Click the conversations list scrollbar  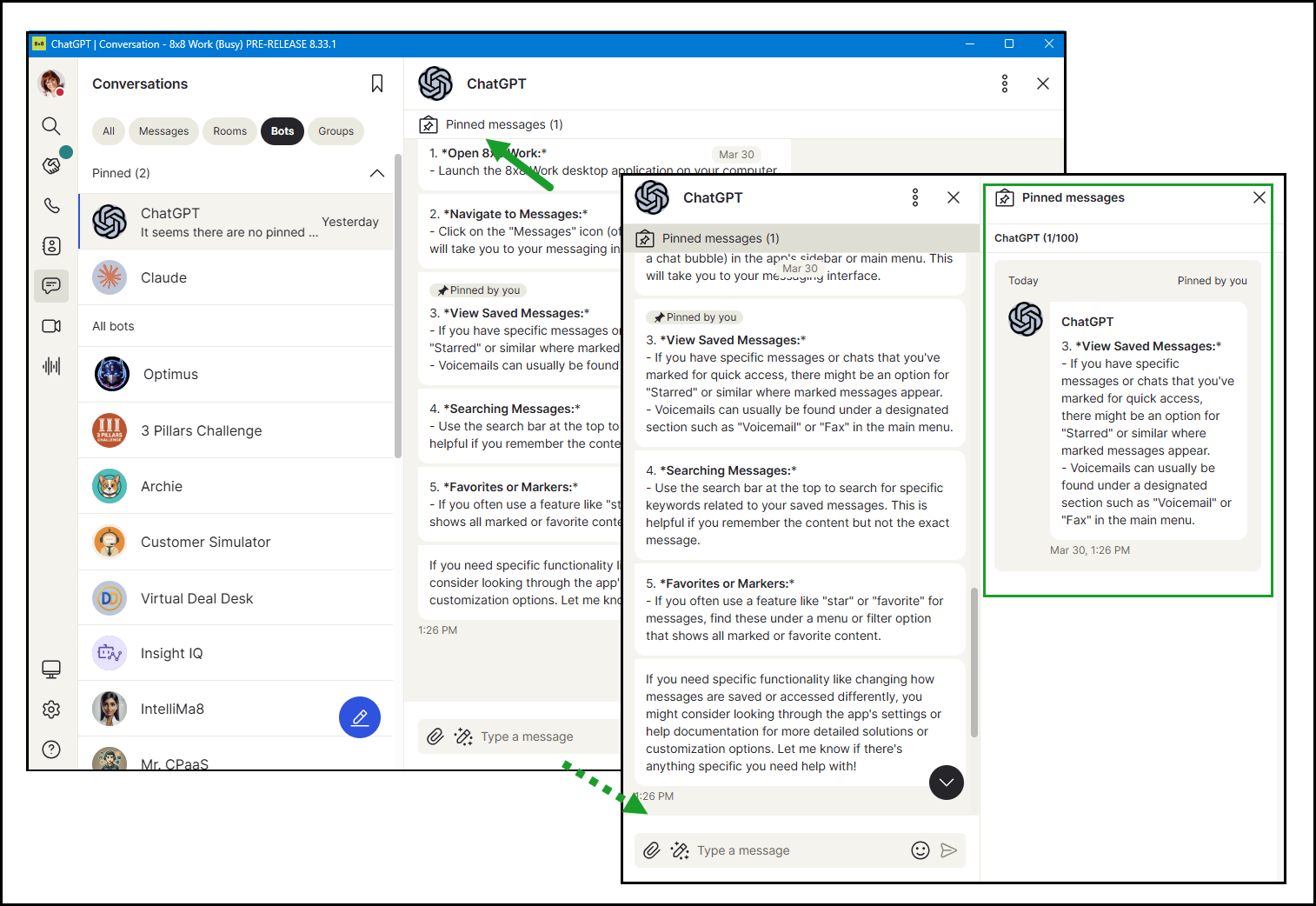[398, 304]
